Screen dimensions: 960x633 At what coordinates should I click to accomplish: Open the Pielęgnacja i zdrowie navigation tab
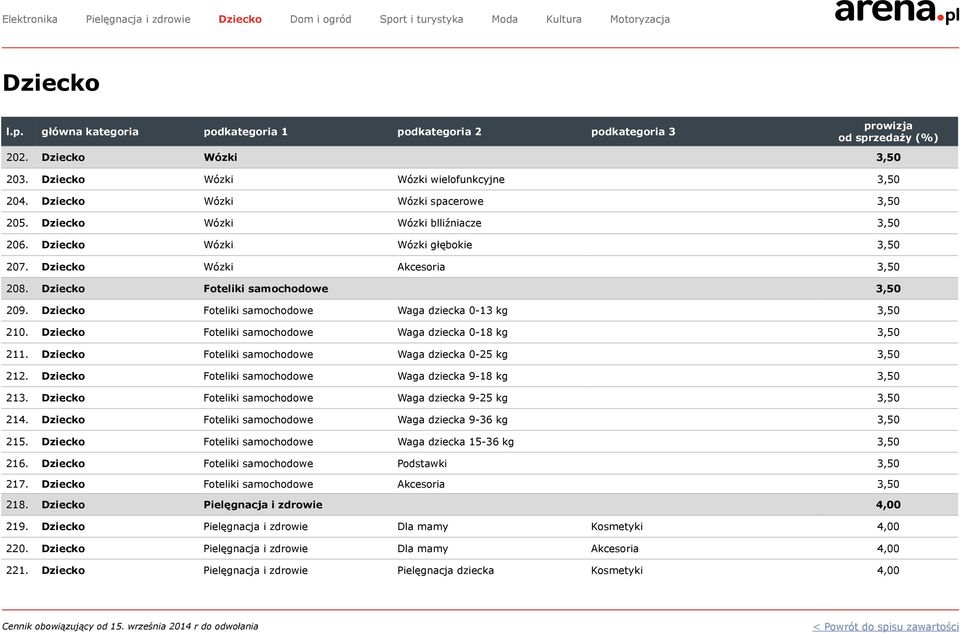pyautogui.click(x=138, y=19)
